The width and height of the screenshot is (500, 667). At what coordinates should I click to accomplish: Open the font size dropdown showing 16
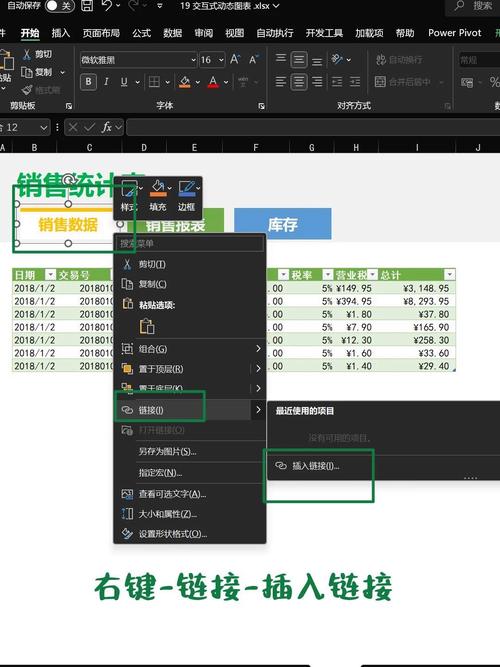221,60
